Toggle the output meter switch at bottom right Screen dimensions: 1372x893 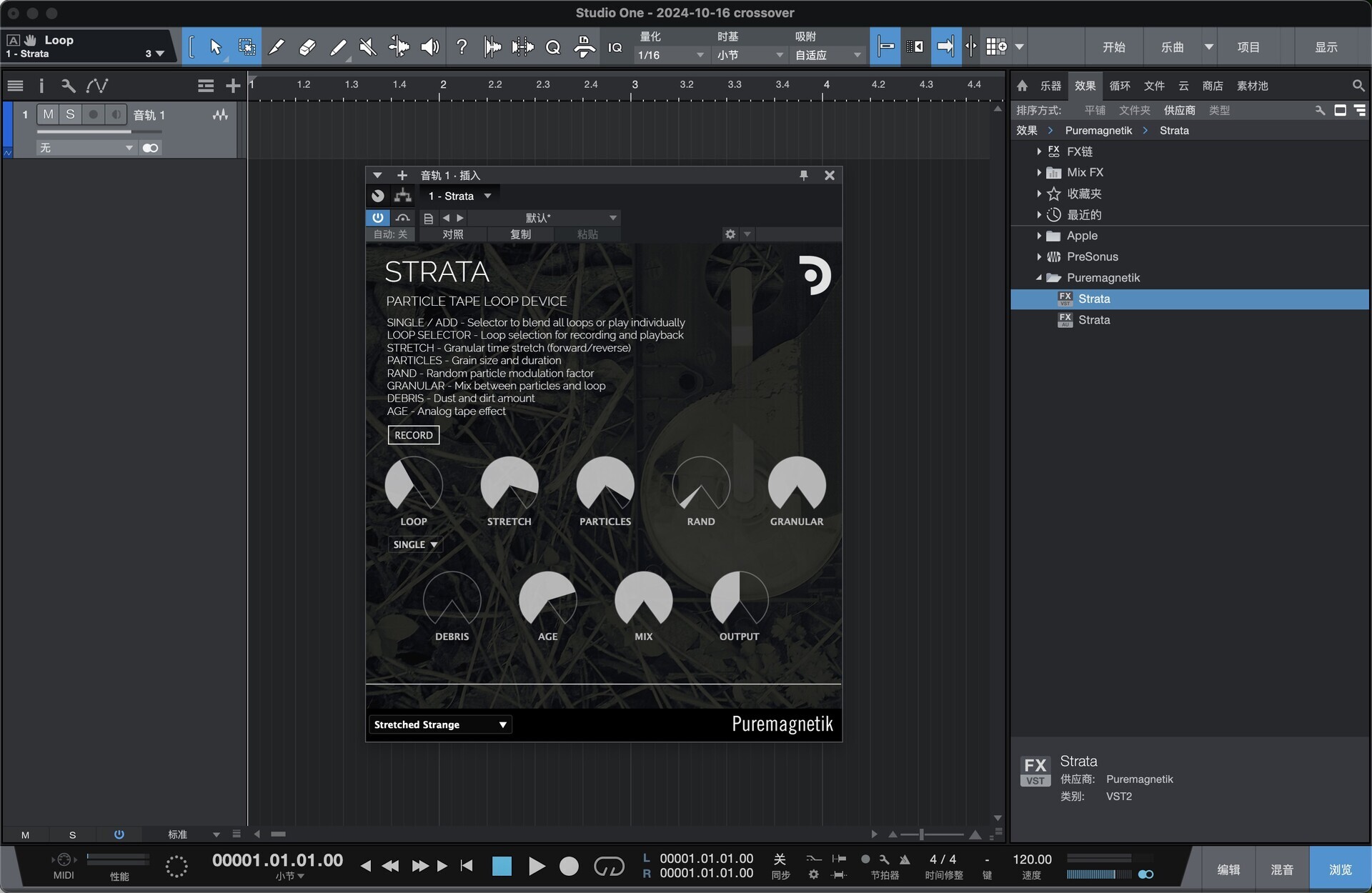pos(1146,874)
